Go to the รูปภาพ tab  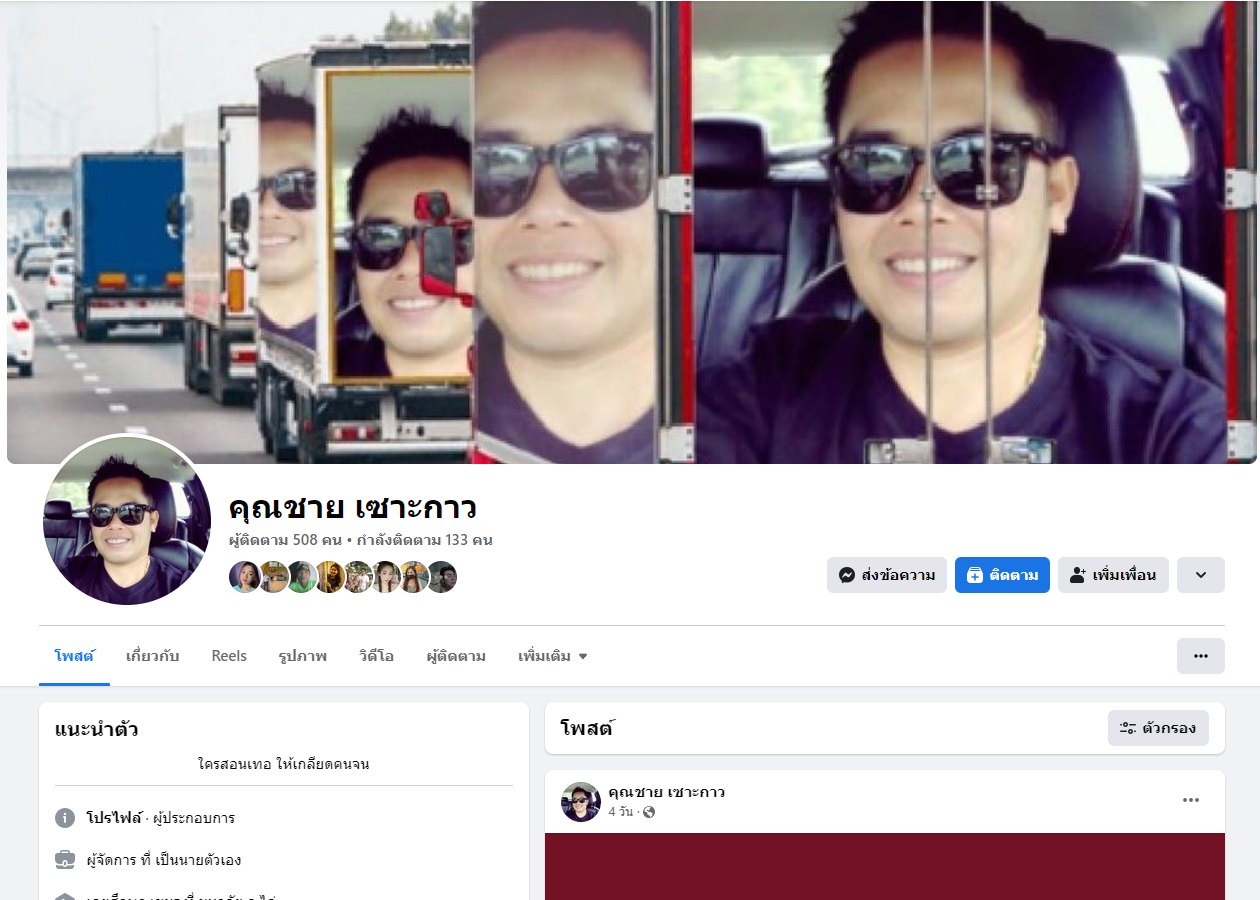tap(303, 656)
